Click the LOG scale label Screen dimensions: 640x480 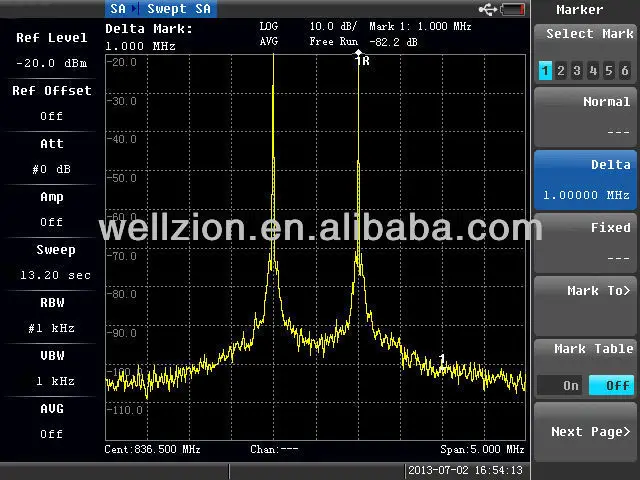pos(269,27)
